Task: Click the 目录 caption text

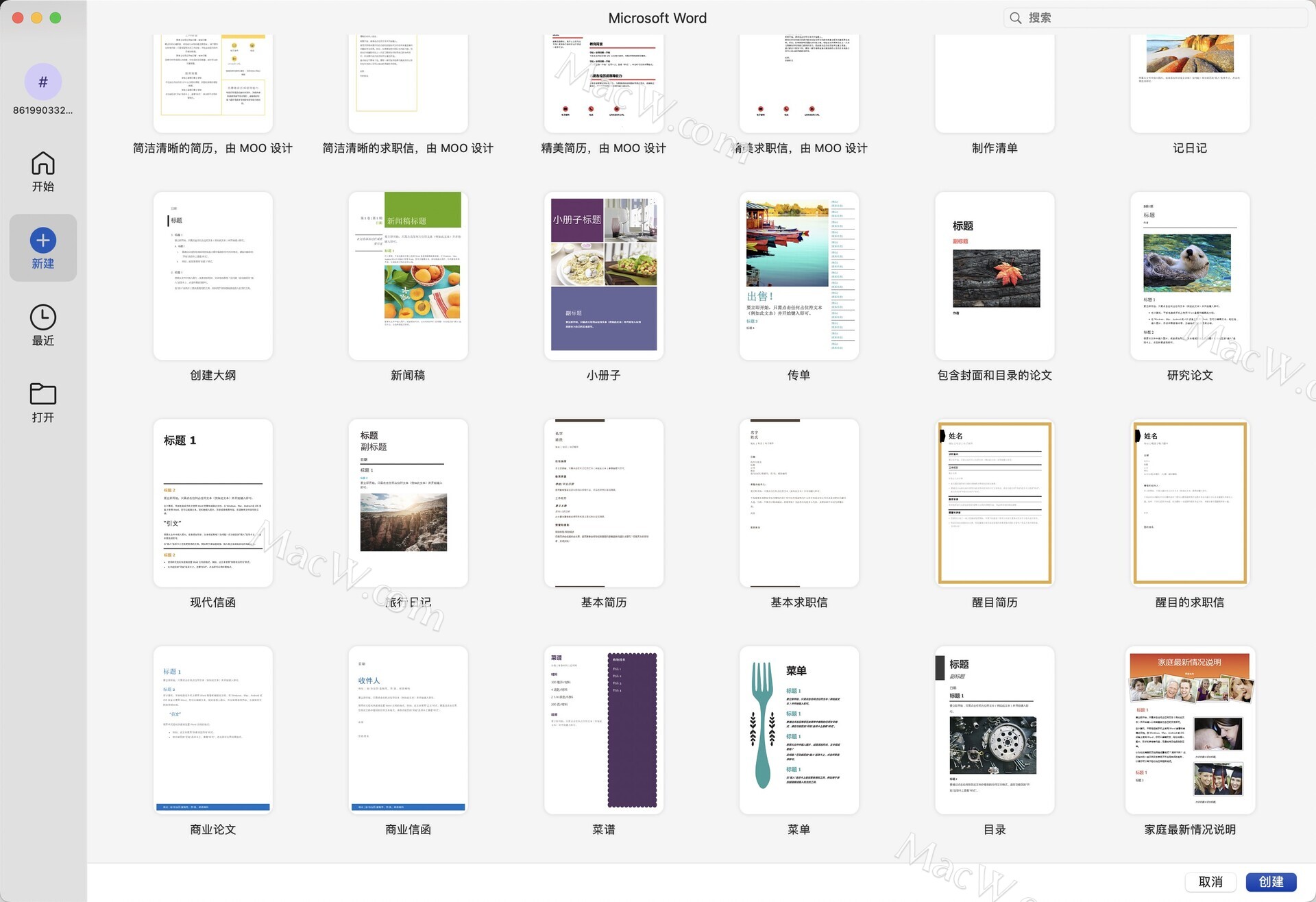Action: tap(995, 829)
